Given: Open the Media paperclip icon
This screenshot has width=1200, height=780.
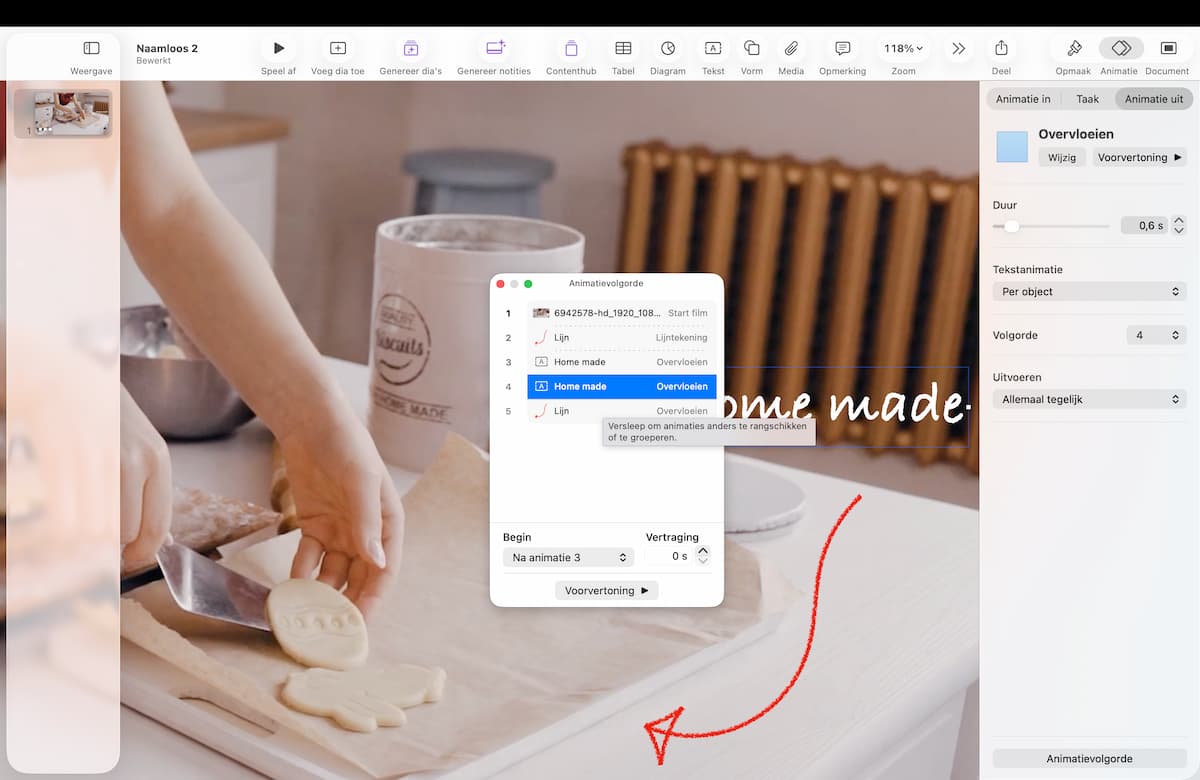Looking at the screenshot, I should [791, 48].
